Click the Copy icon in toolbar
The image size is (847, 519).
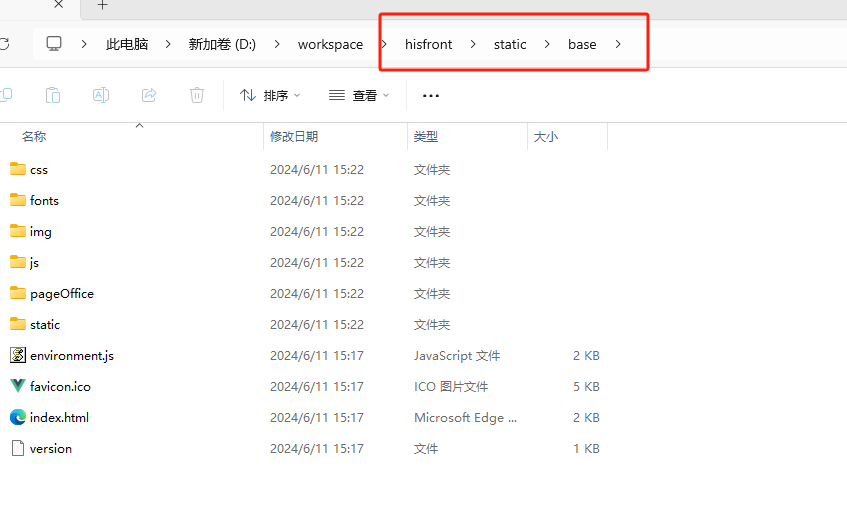5,95
